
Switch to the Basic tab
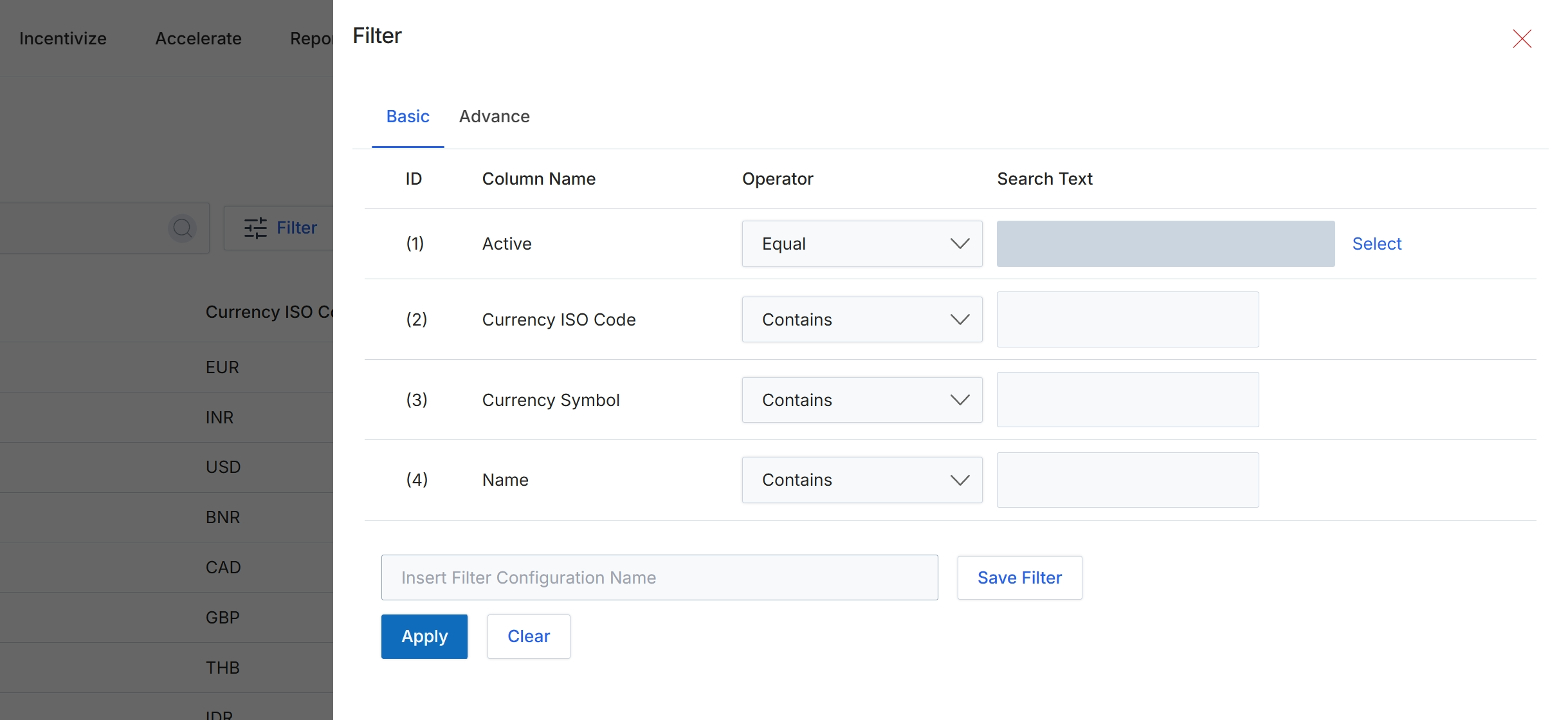click(408, 116)
